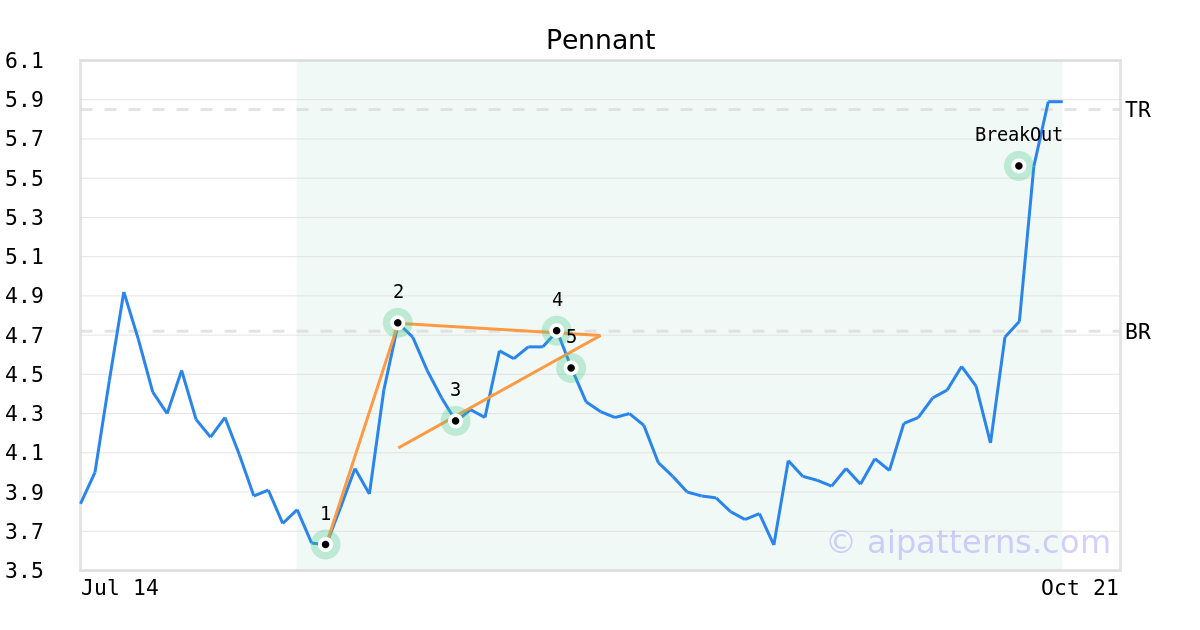Image resolution: width=1200 pixels, height=630 pixels.
Task: Click the BR level label
Action: (x=1137, y=332)
